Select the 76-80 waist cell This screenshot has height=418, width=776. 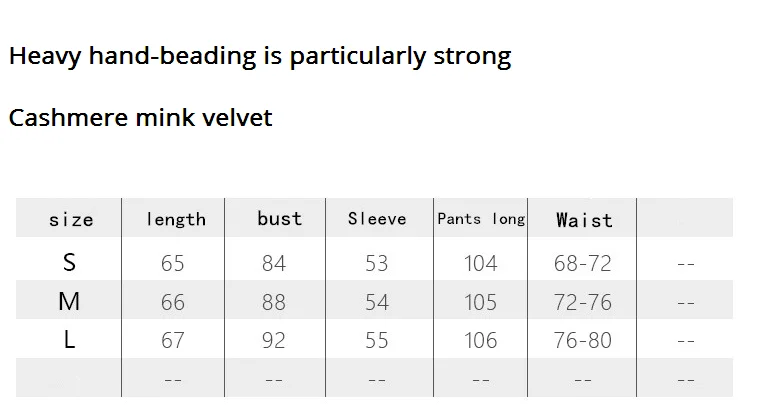point(582,340)
